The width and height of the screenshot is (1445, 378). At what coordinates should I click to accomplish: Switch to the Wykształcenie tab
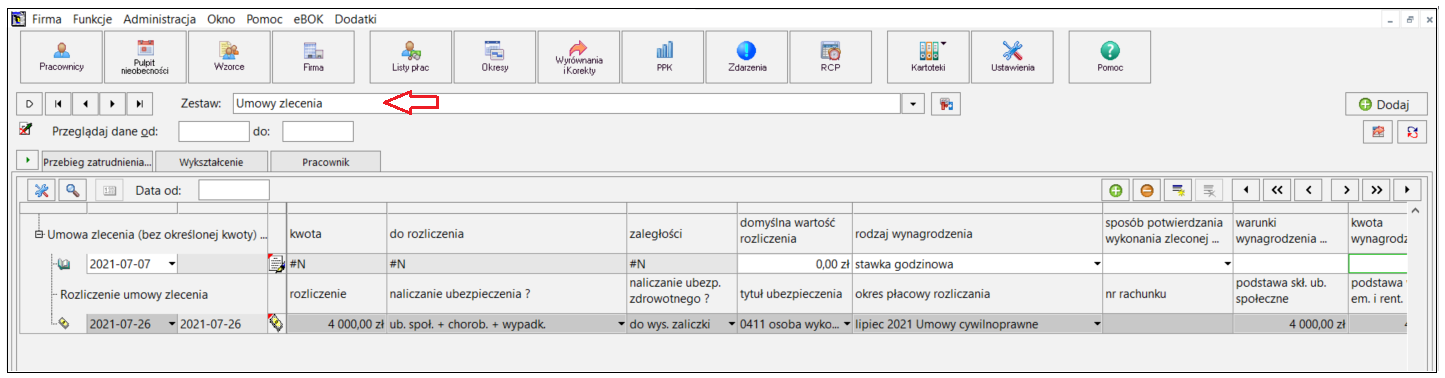point(210,161)
